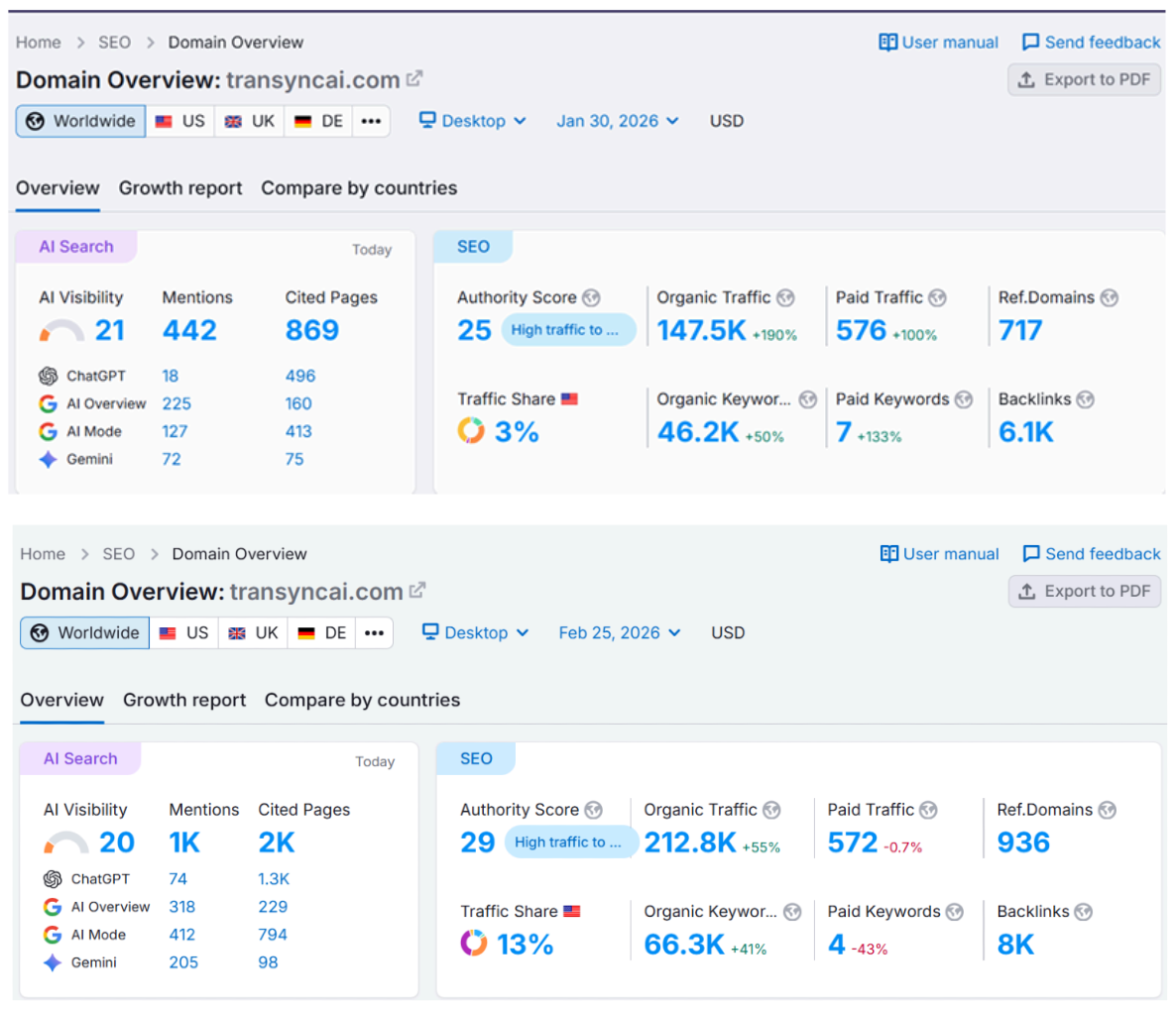Screen dimensions: 1176x1011
Task: Open the Jan 30, 2026 date dropdown
Action: pyautogui.click(x=617, y=120)
